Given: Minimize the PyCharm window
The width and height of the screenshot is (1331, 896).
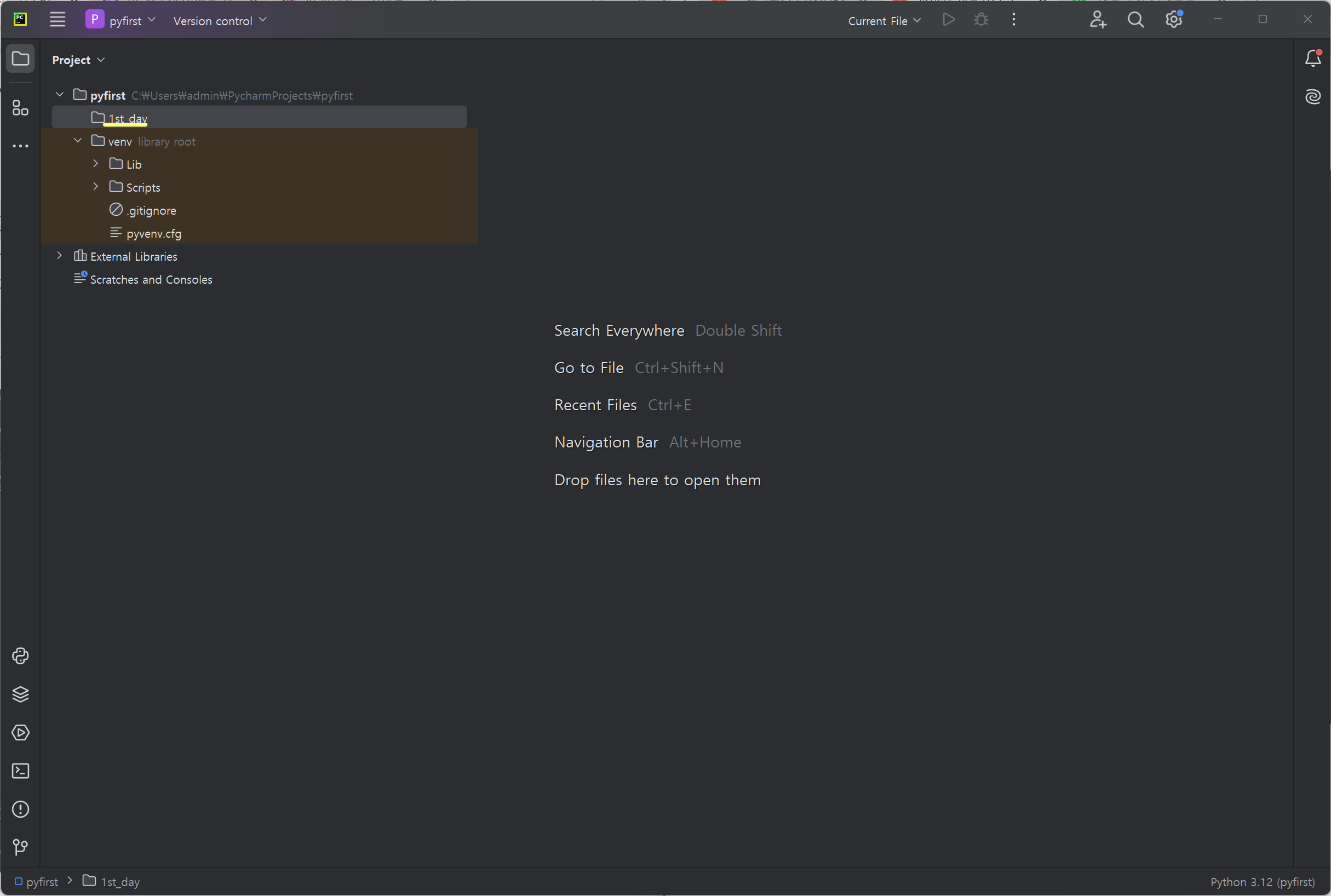Looking at the screenshot, I should (x=1218, y=19).
